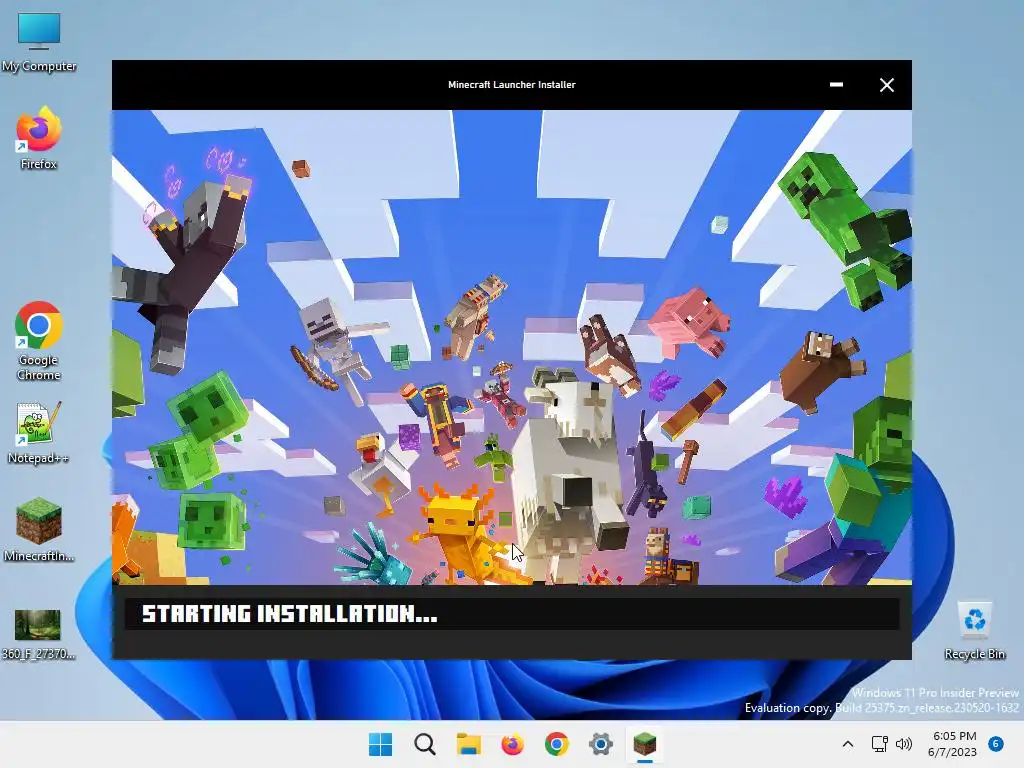Open the network status tray icon
The height and width of the screenshot is (768, 1024).
(x=880, y=744)
